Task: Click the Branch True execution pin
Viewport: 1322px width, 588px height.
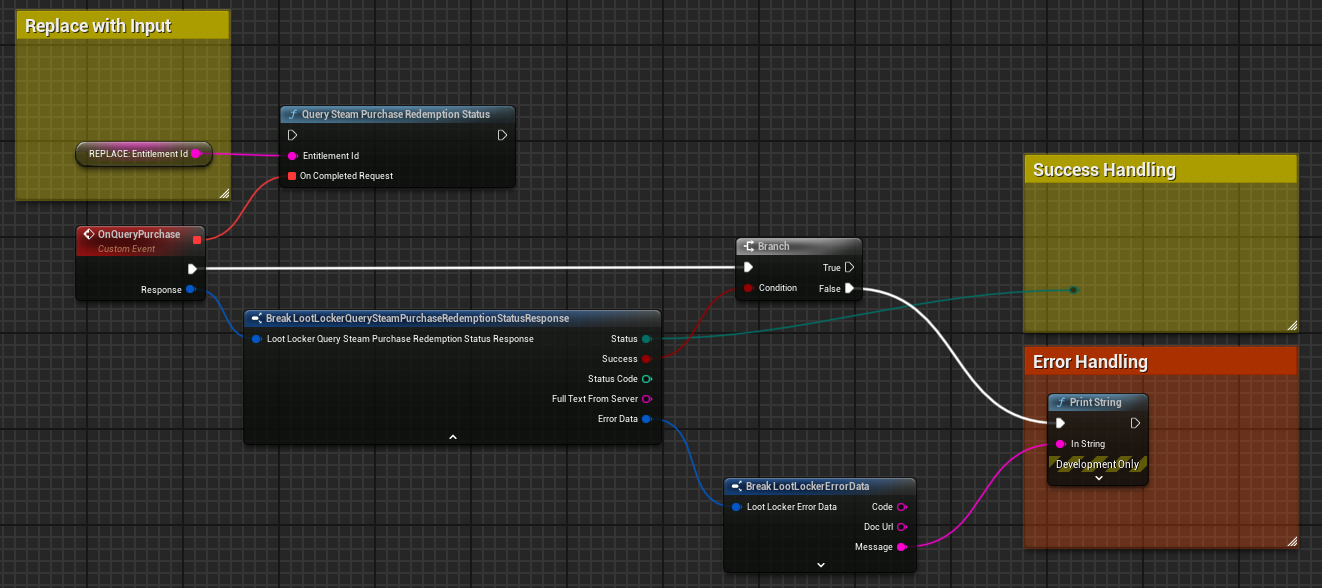Action: point(849,268)
